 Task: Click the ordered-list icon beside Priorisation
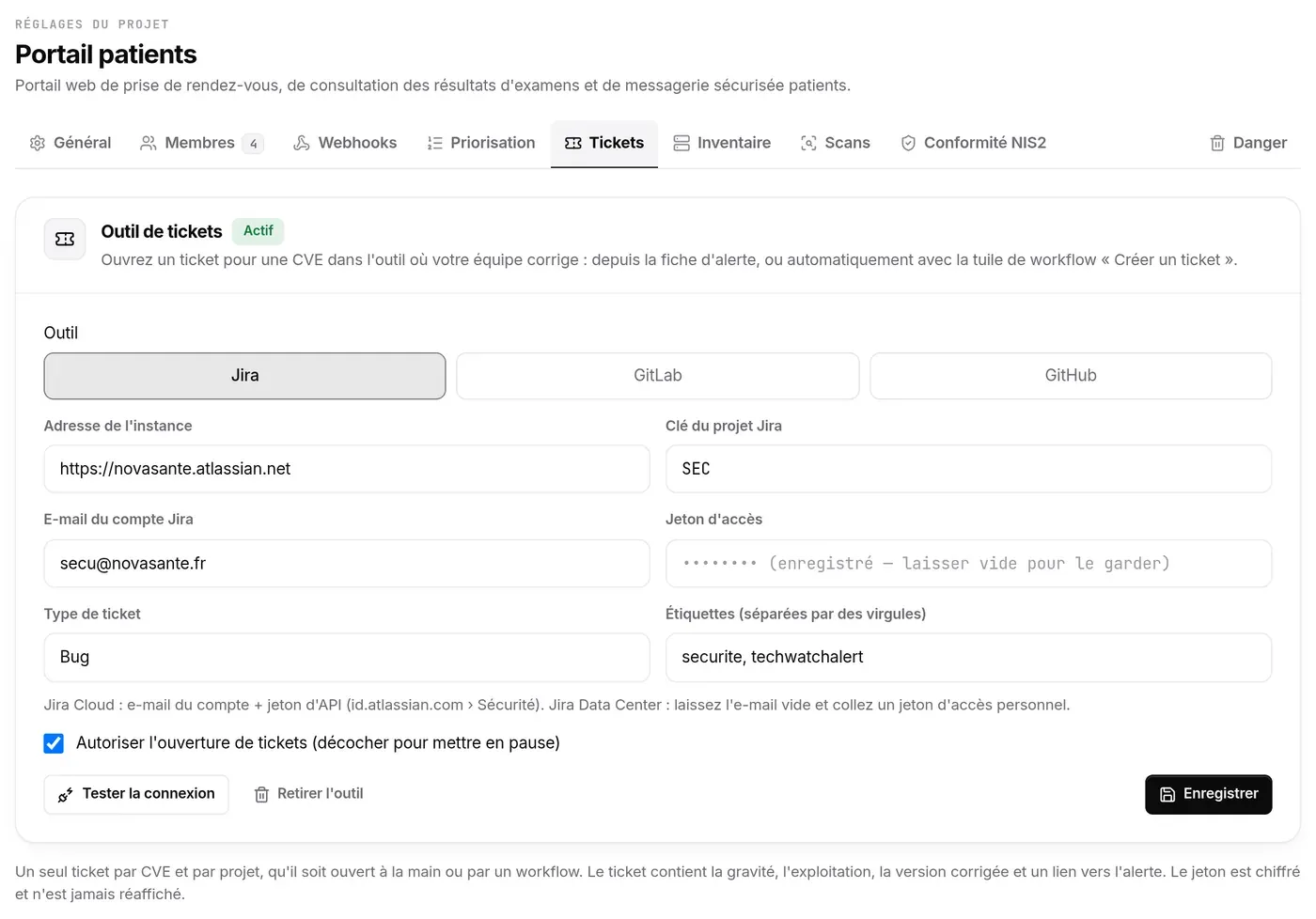(434, 143)
